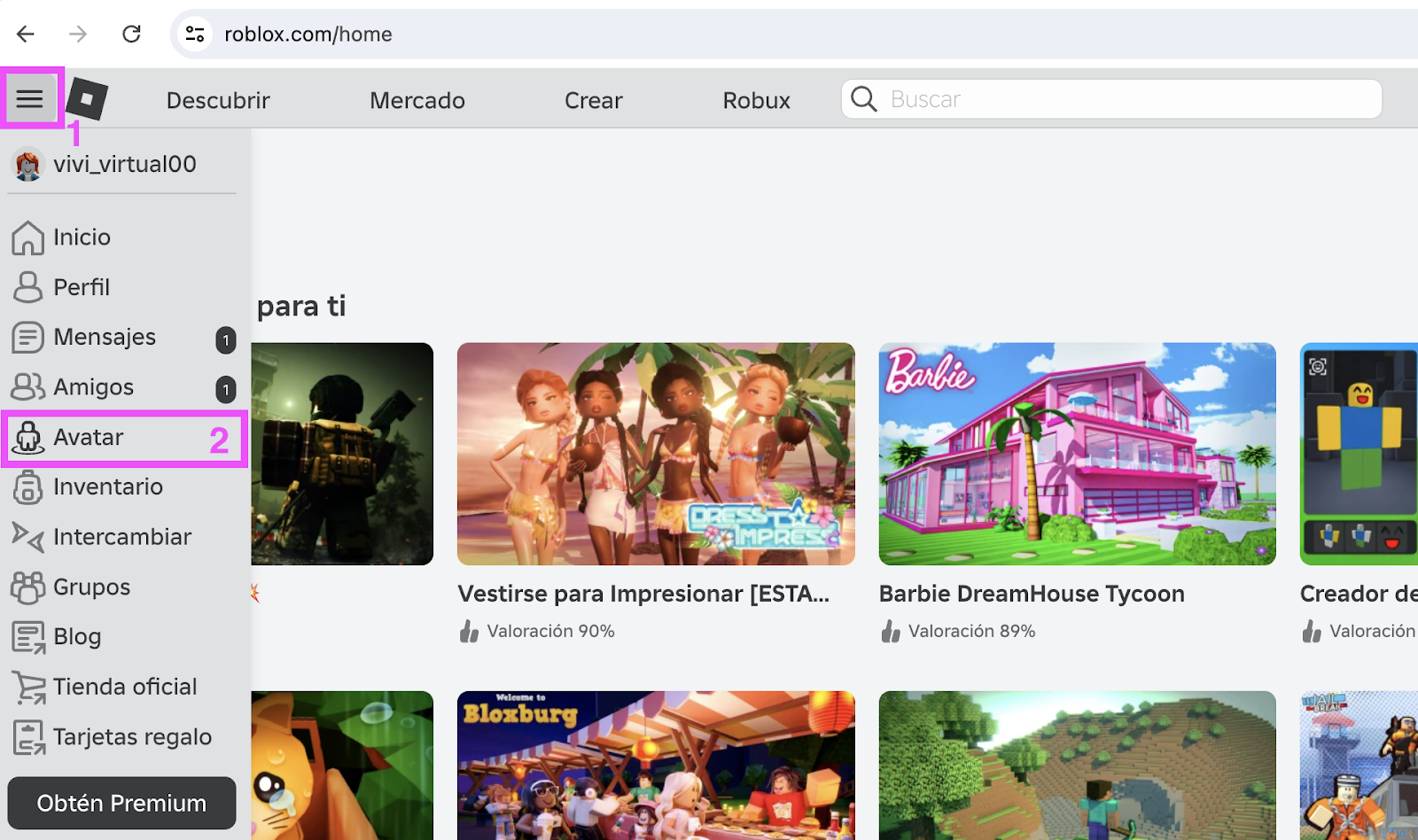Viewport: 1418px width, 840px height.
Task: Click the Obtén Premium button
Action: (121, 803)
